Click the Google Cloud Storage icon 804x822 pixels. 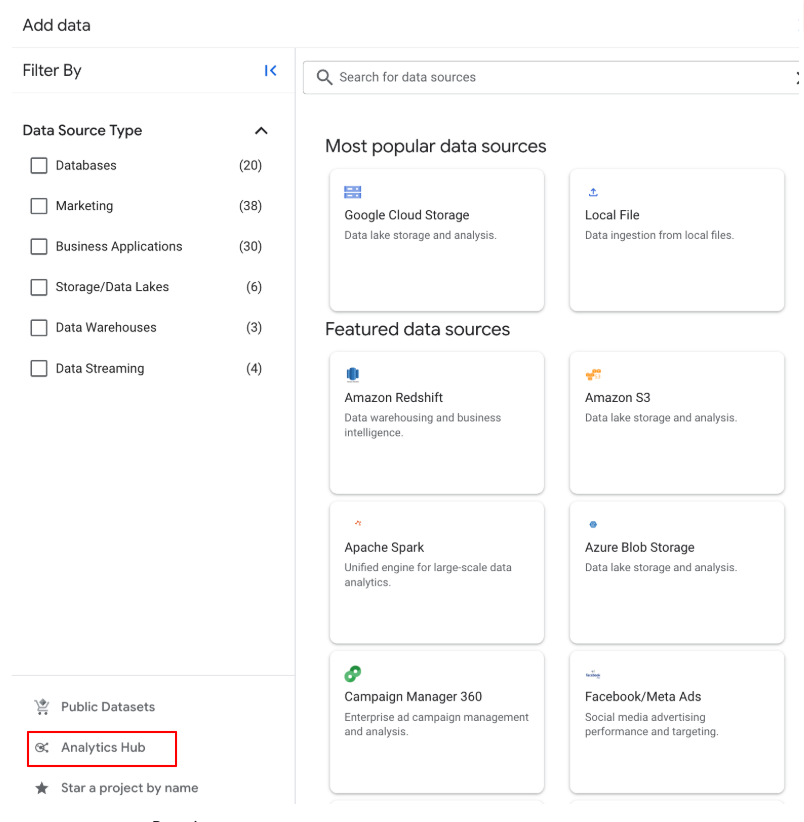(x=353, y=192)
